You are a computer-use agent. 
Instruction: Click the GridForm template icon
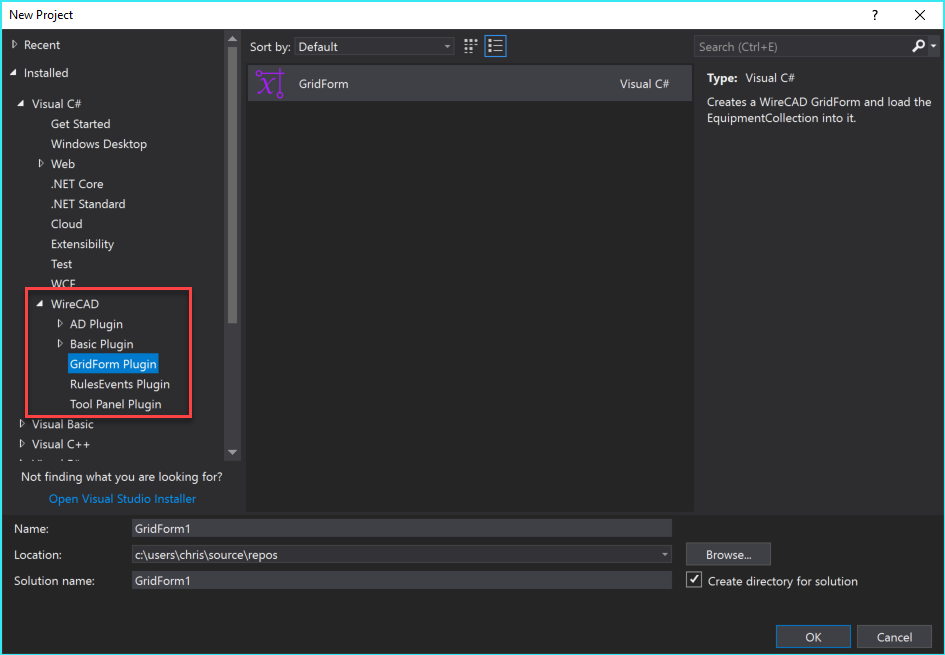pos(269,84)
